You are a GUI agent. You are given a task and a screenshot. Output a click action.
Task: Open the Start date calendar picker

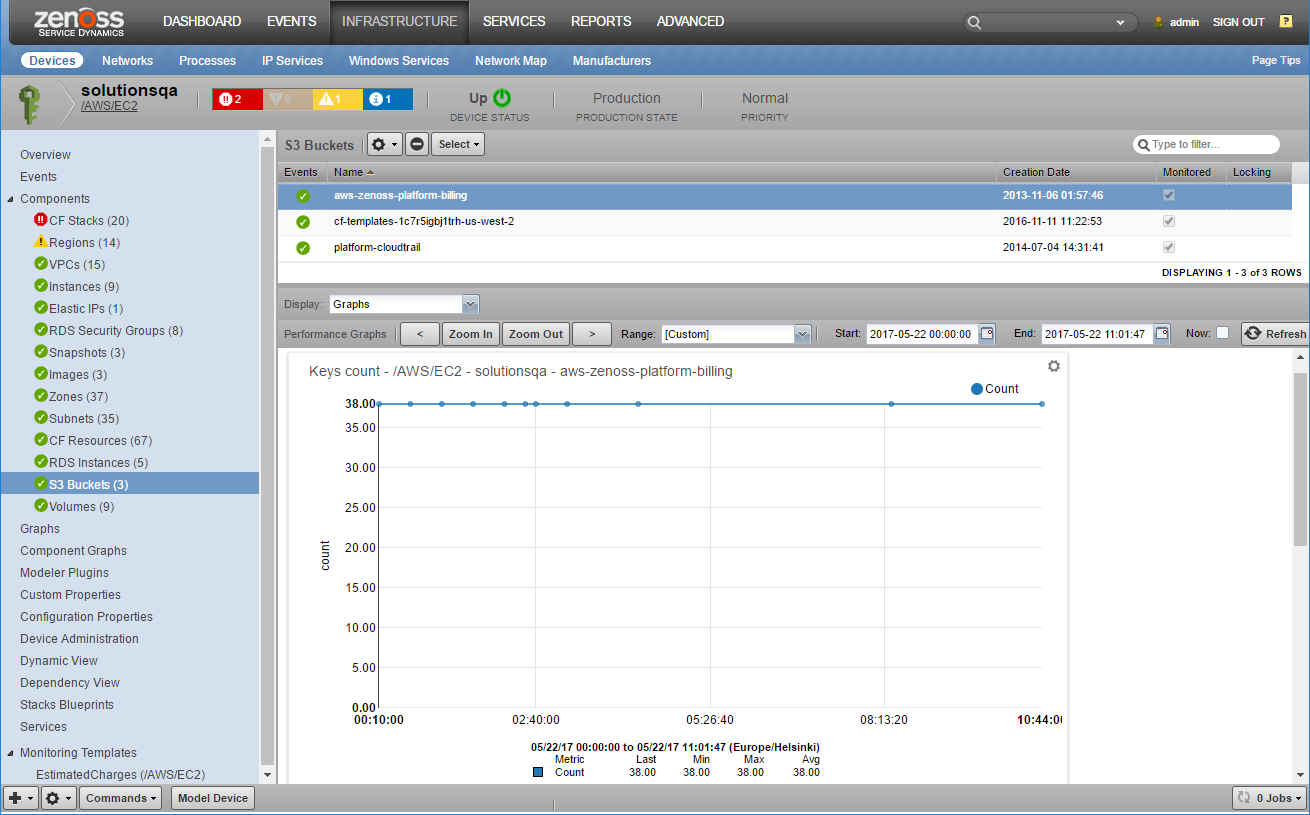[x=987, y=333]
